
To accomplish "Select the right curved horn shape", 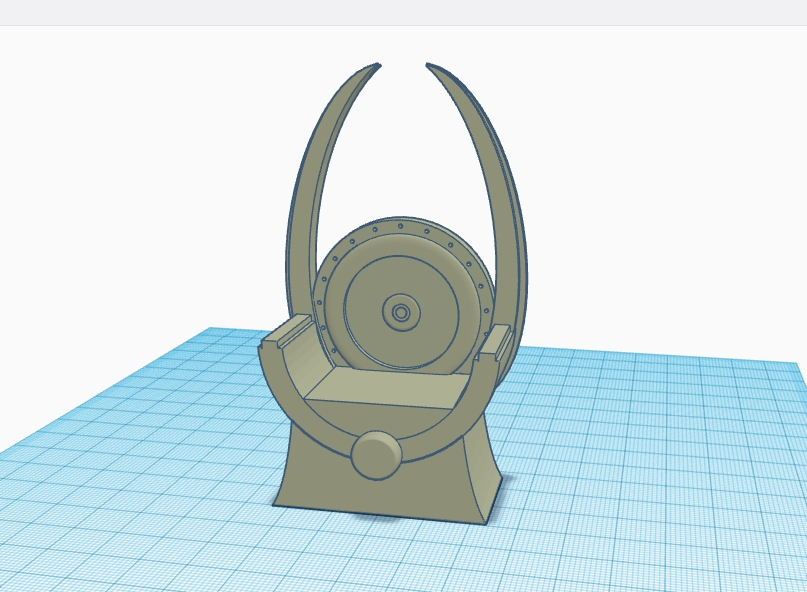I will (x=507, y=216).
